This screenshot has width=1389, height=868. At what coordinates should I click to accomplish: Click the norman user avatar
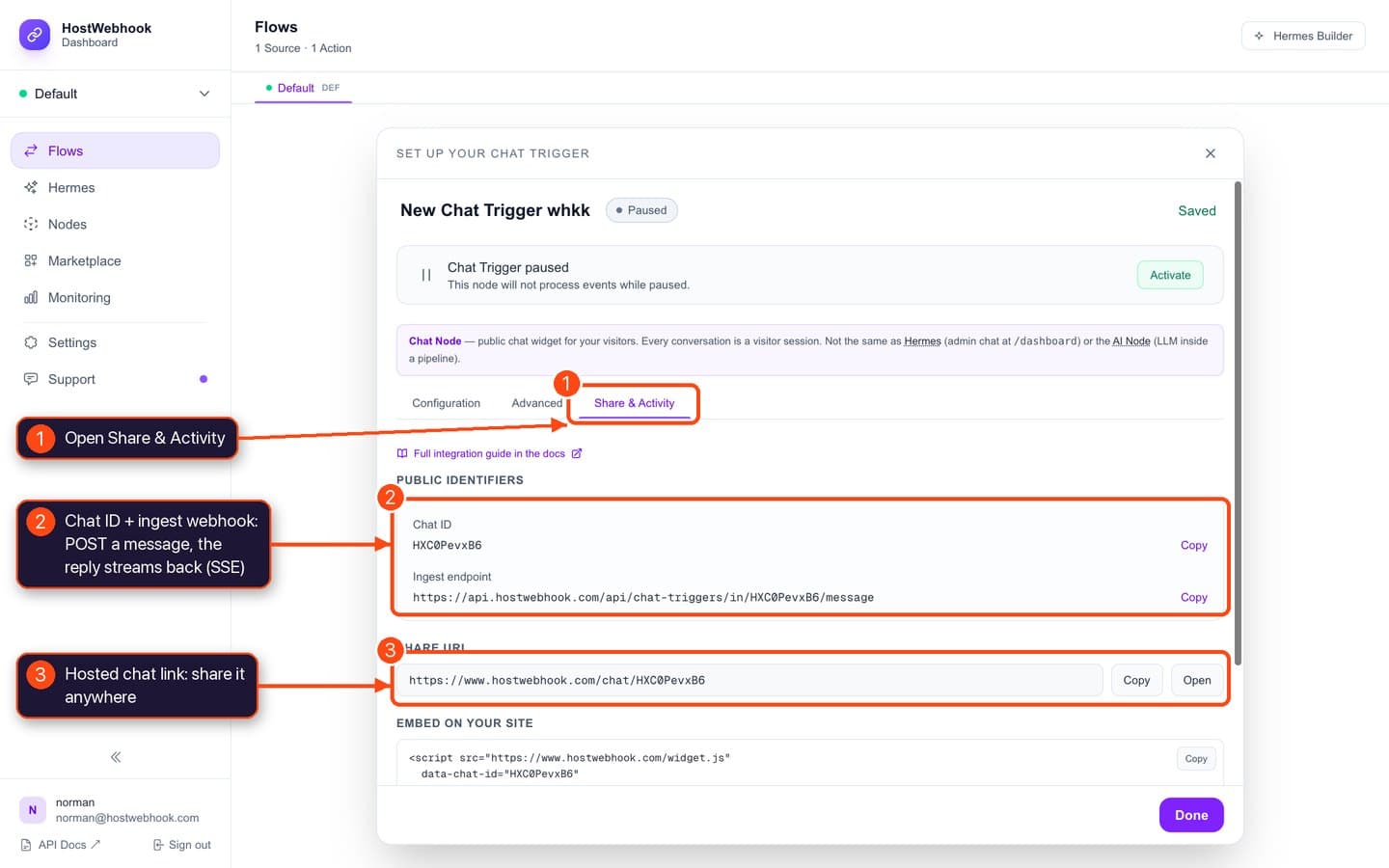pos(33,810)
